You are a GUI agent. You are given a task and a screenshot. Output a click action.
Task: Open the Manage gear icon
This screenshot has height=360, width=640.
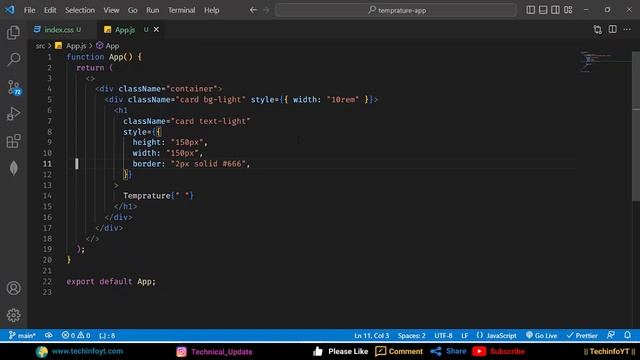pos(13,315)
